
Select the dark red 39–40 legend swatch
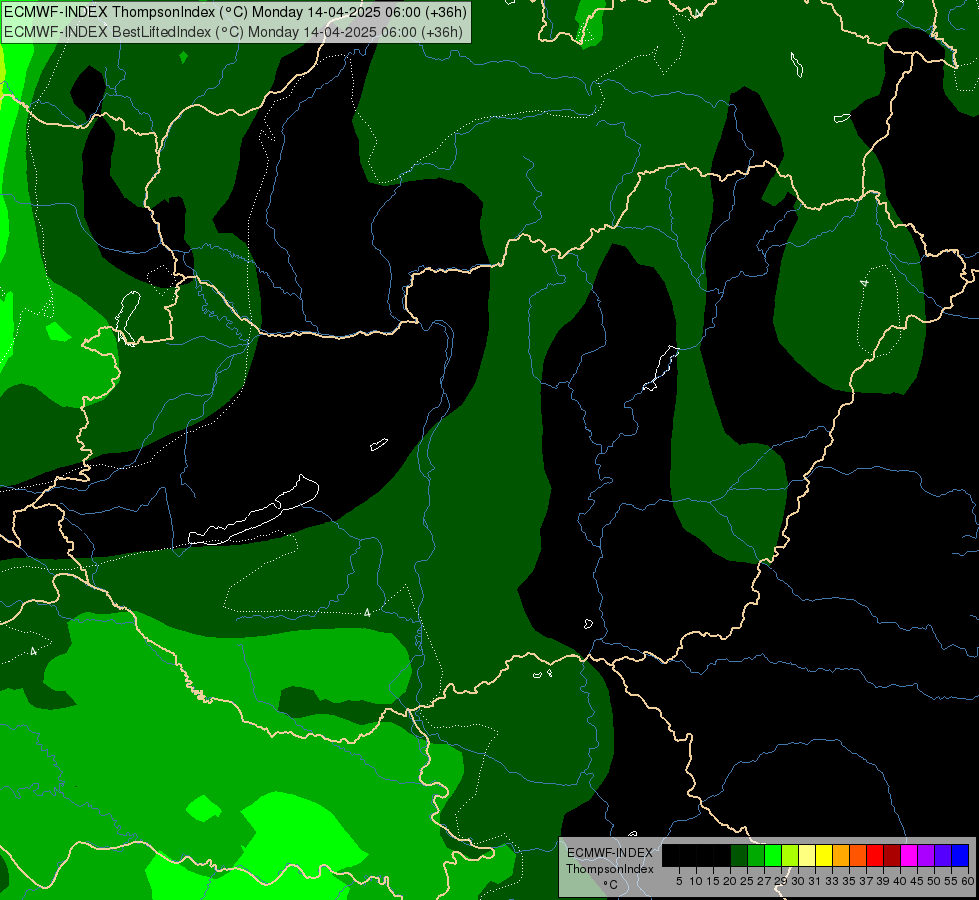pyautogui.click(x=892, y=855)
